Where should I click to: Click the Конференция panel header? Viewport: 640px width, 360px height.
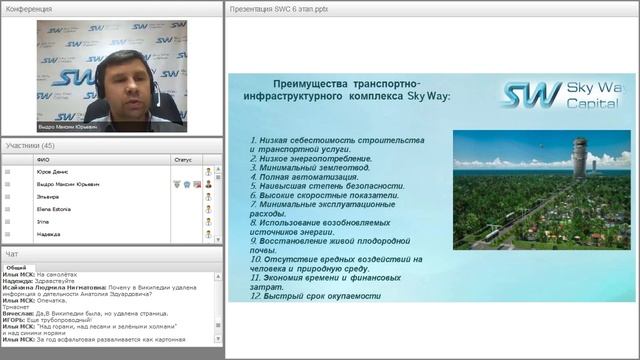[112, 9]
